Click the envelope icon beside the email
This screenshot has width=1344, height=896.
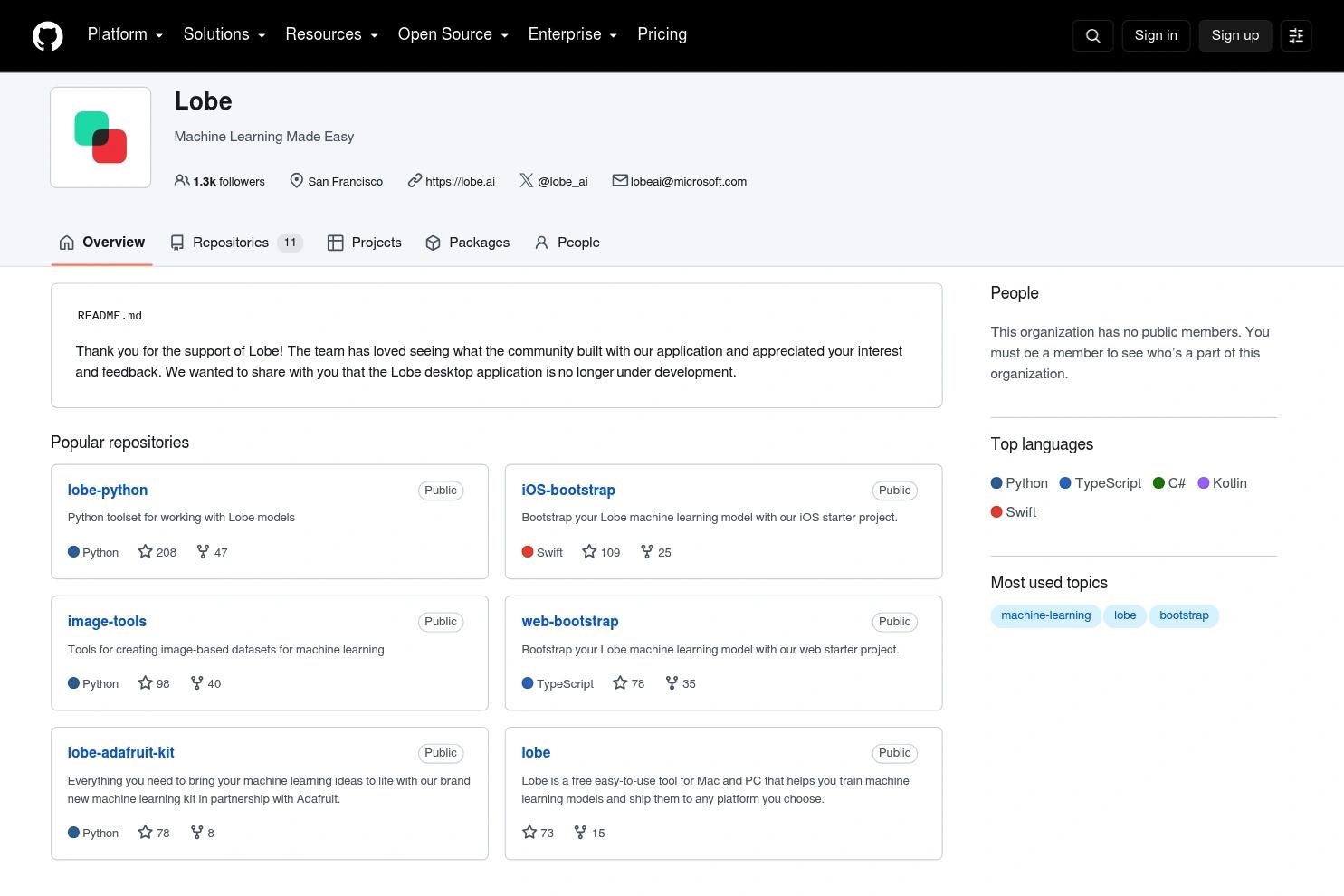click(x=620, y=180)
